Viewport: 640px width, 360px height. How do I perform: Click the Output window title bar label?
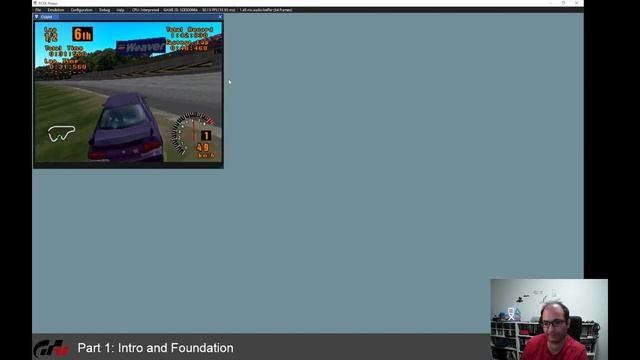[x=47, y=17]
